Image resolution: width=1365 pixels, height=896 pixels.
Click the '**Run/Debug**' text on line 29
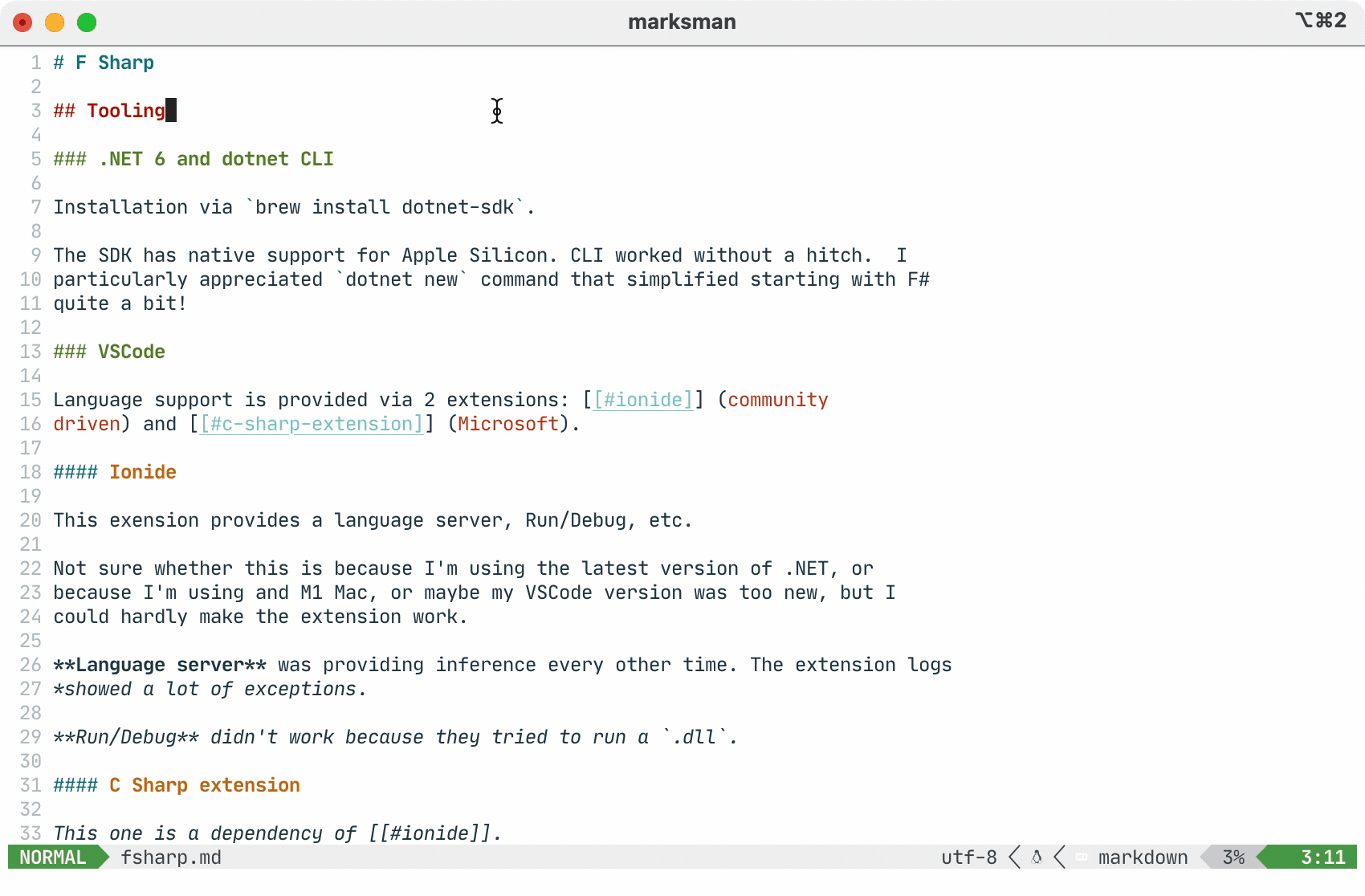(x=126, y=737)
